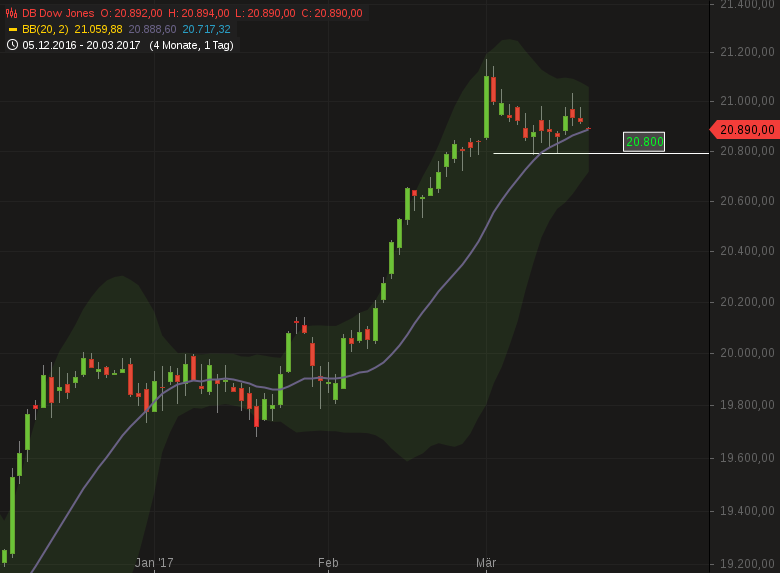Click the 20.000,00 price axis label
Viewport: 780px width, 573px height.
pos(747,353)
